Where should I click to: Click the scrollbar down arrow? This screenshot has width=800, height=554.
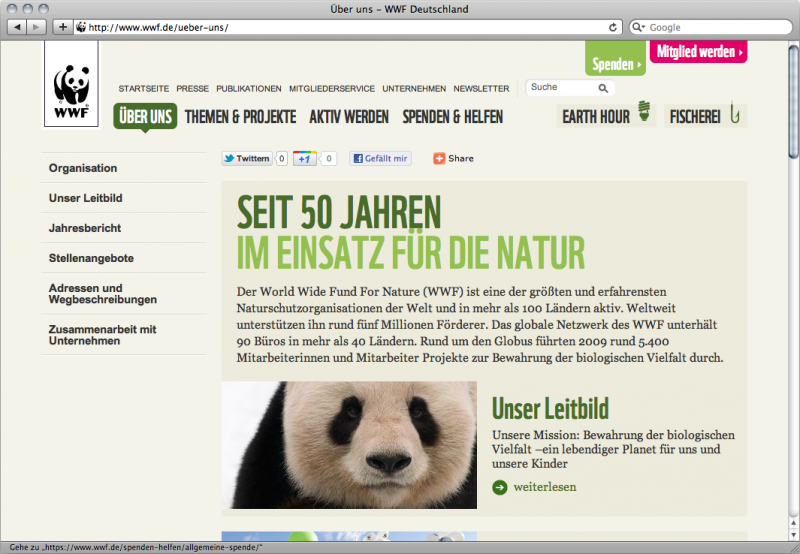click(793, 534)
